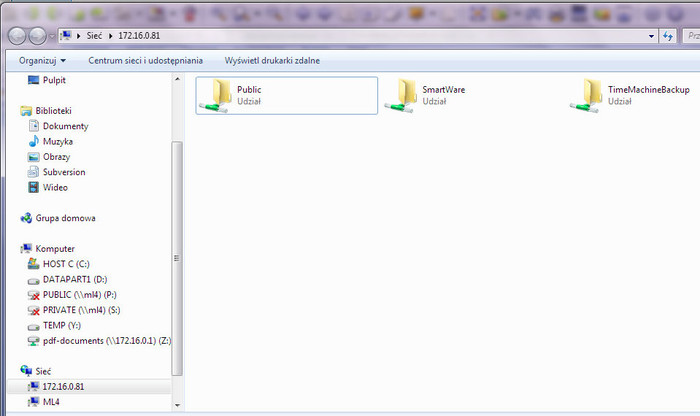
Task: Select the ML4 network computer
Action: pyautogui.click(x=50, y=401)
